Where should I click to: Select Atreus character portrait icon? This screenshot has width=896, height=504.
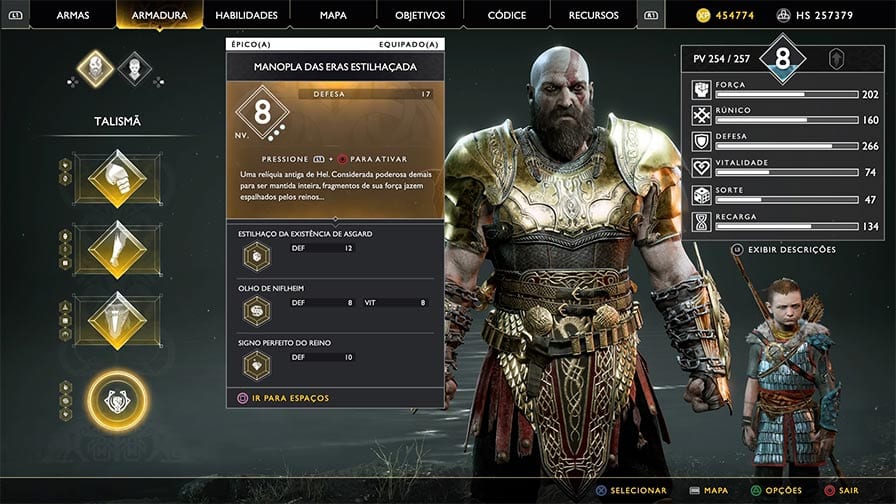point(134,69)
